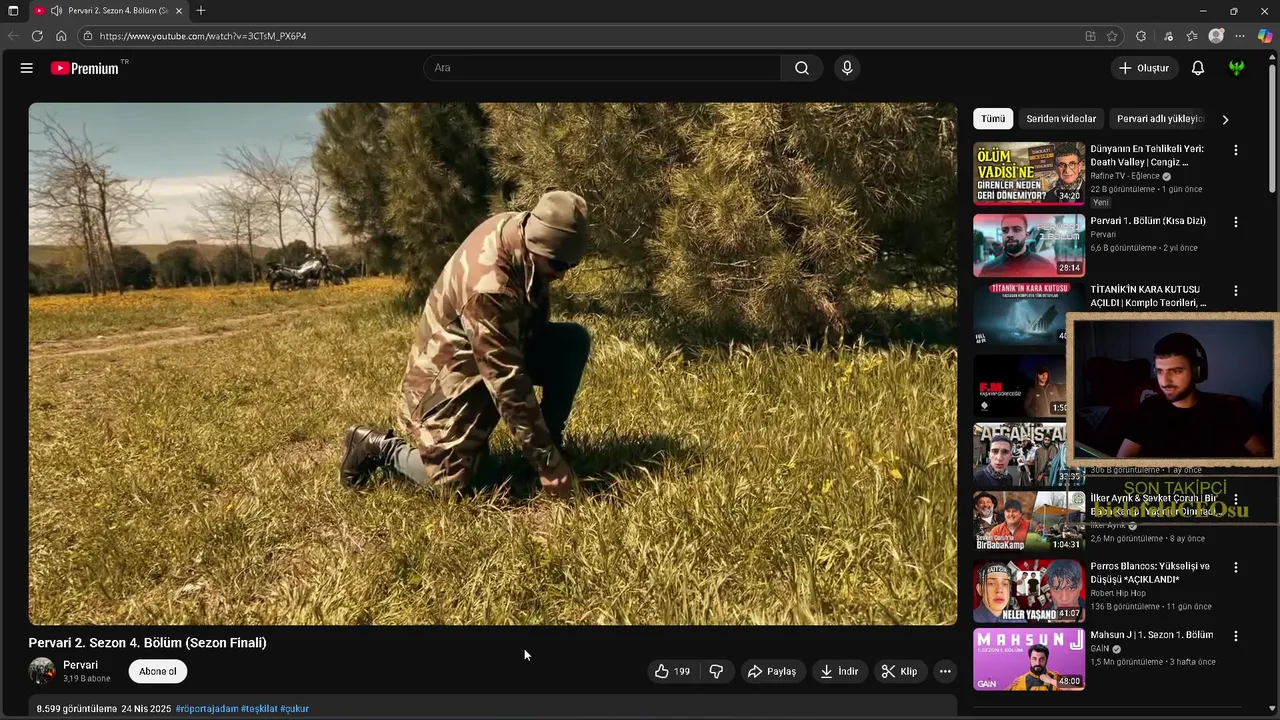View site information lock icon
The image size is (1280, 720).
coord(88,36)
